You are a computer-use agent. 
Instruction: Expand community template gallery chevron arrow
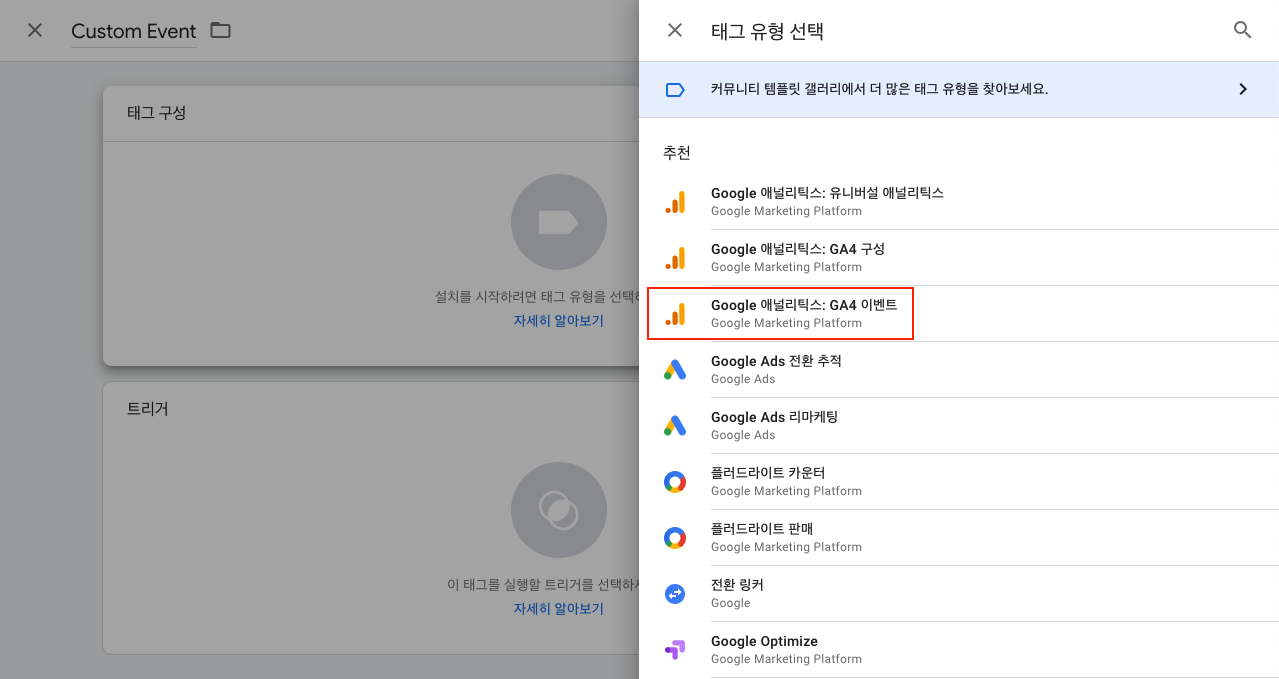click(1243, 89)
